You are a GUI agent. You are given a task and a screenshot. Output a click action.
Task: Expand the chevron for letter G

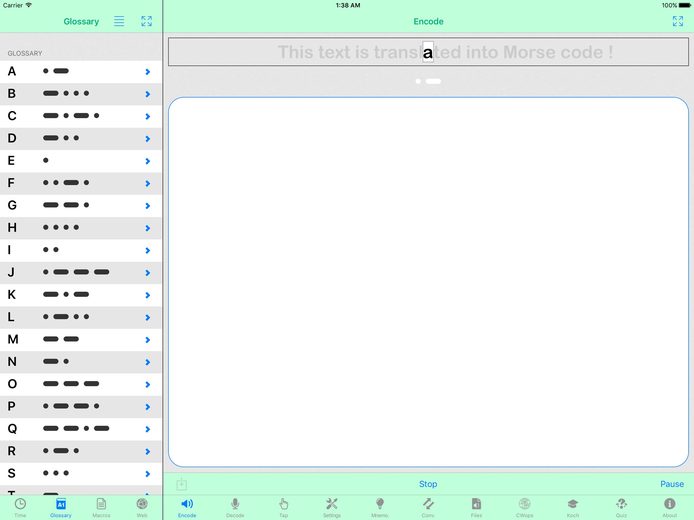148,206
